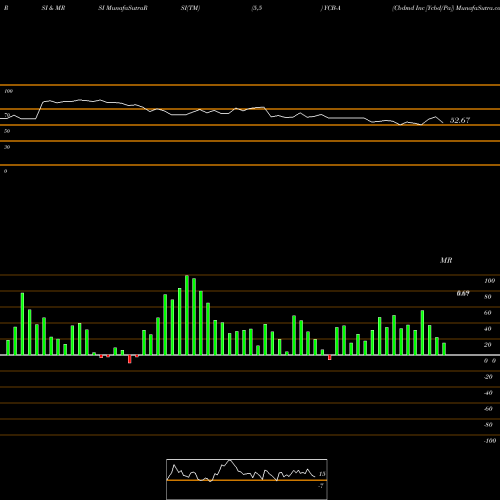Click the MR axis label -100

(489, 441)
